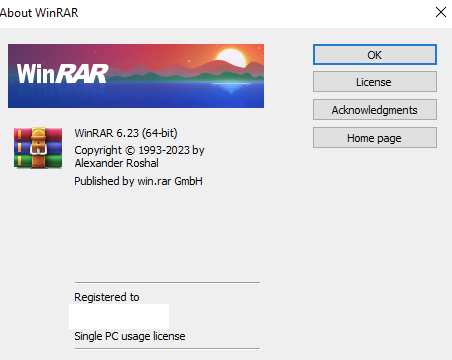Click the "Alexander Roshal" author name
The image size is (452, 360).
pos(117,163)
